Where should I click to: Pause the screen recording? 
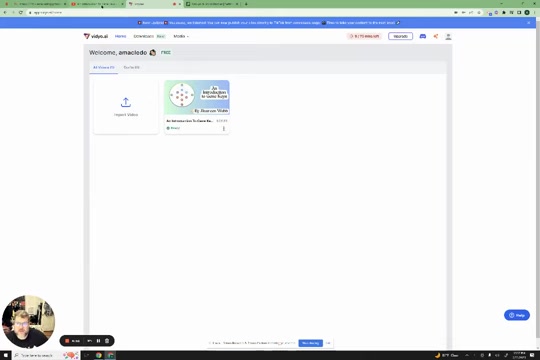98,341
